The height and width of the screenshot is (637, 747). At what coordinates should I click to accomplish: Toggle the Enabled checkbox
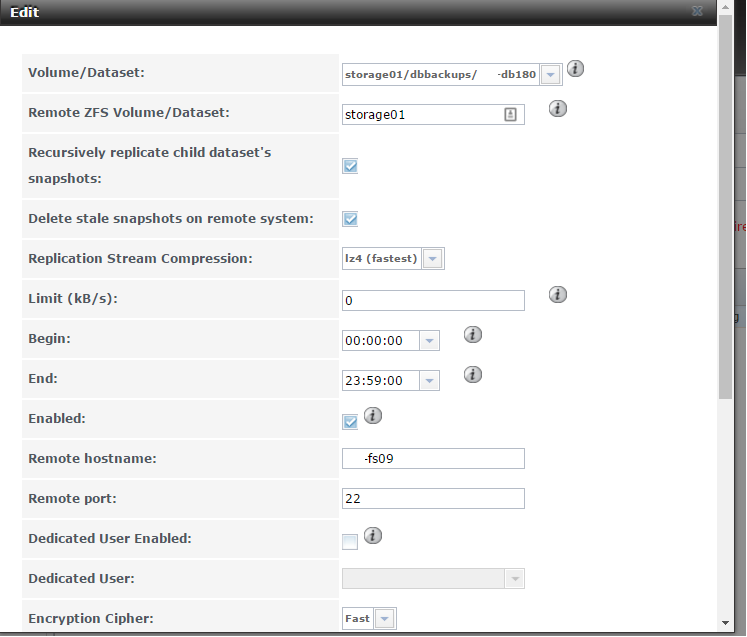350,422
